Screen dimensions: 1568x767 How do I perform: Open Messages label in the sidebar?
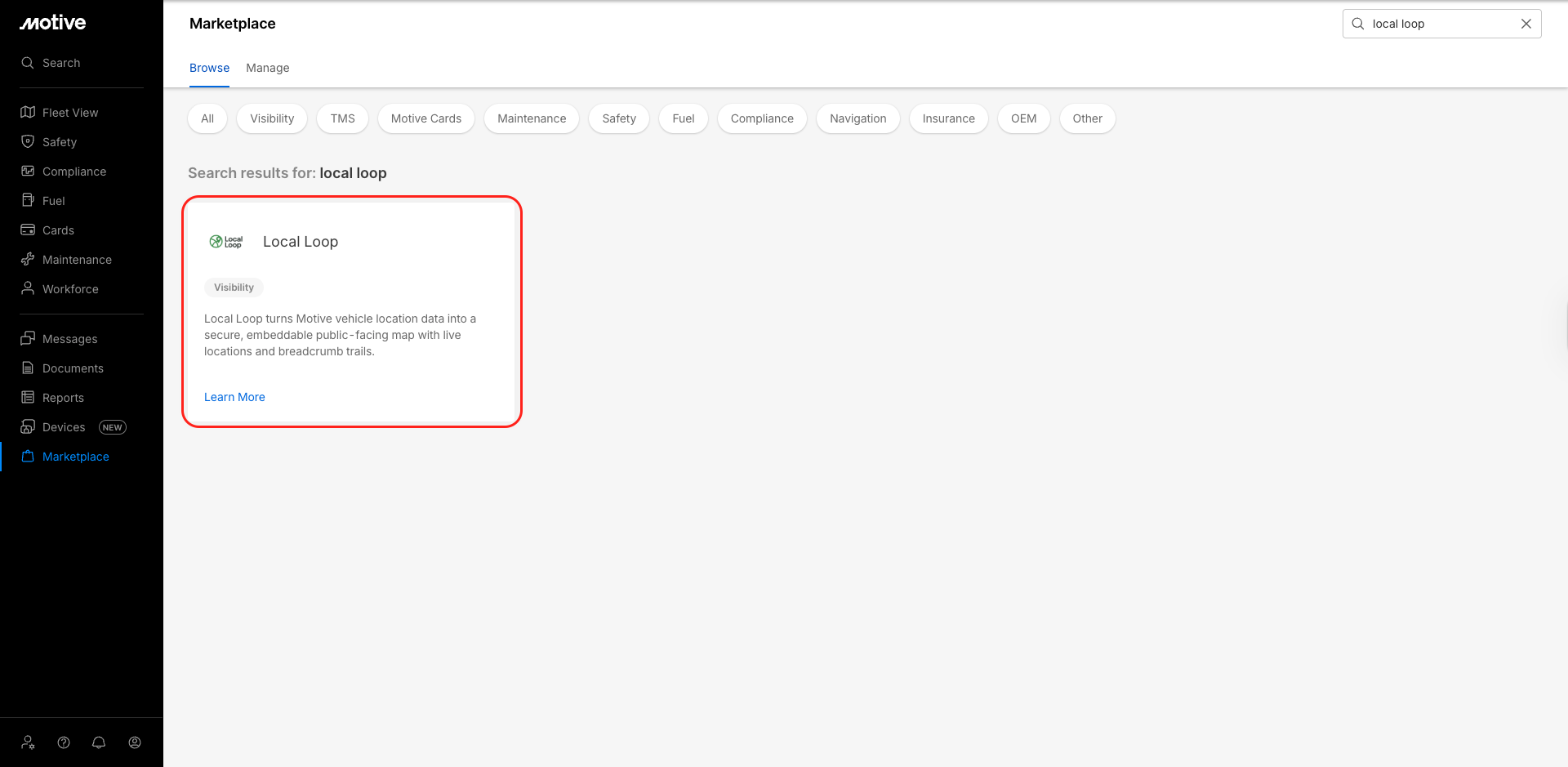pos(69,339)
